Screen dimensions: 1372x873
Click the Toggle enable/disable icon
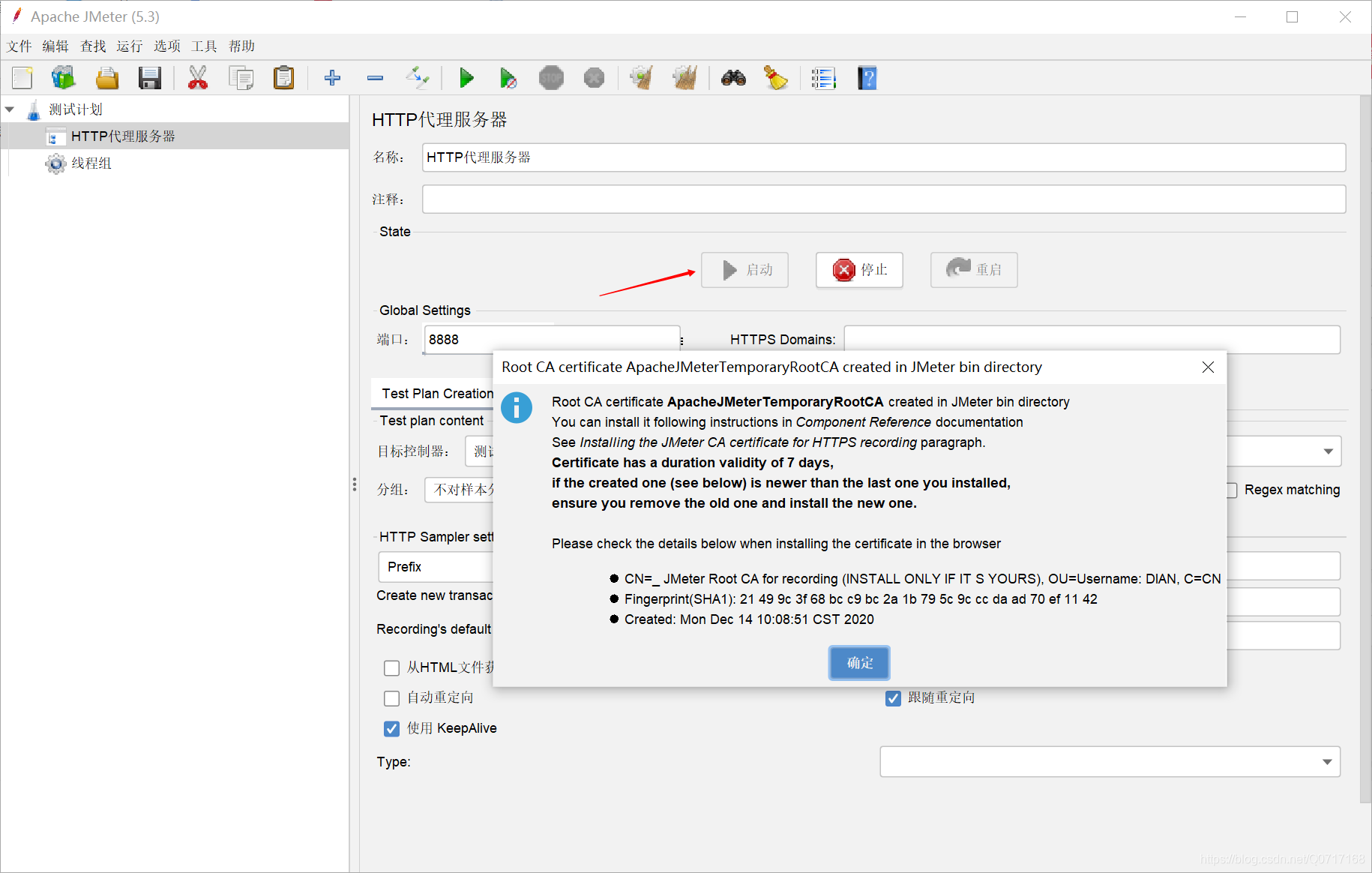pyautogui.click(x=418, y=77)
